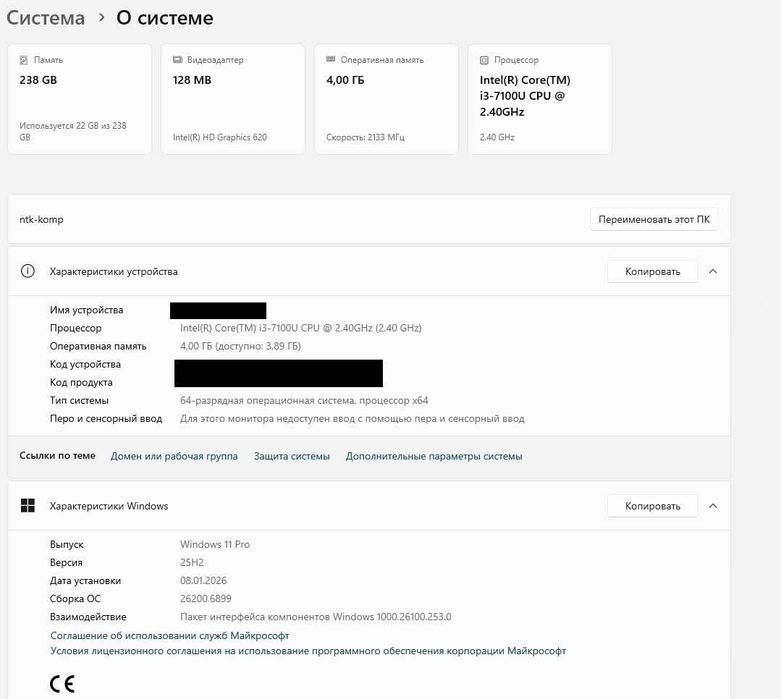Click the Ссылки по теме label
Image resolution: width=781 pixels, height=699 pixels.
[57, 455]
